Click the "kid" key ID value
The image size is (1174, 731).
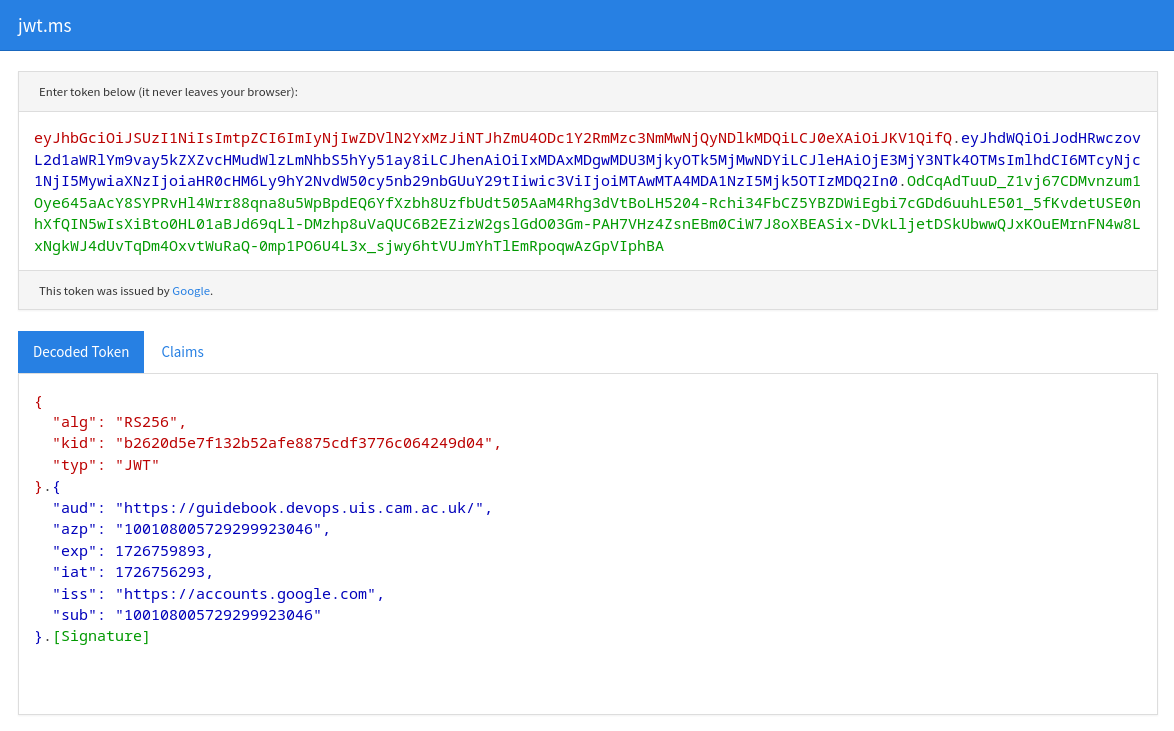tap(305, 443)
